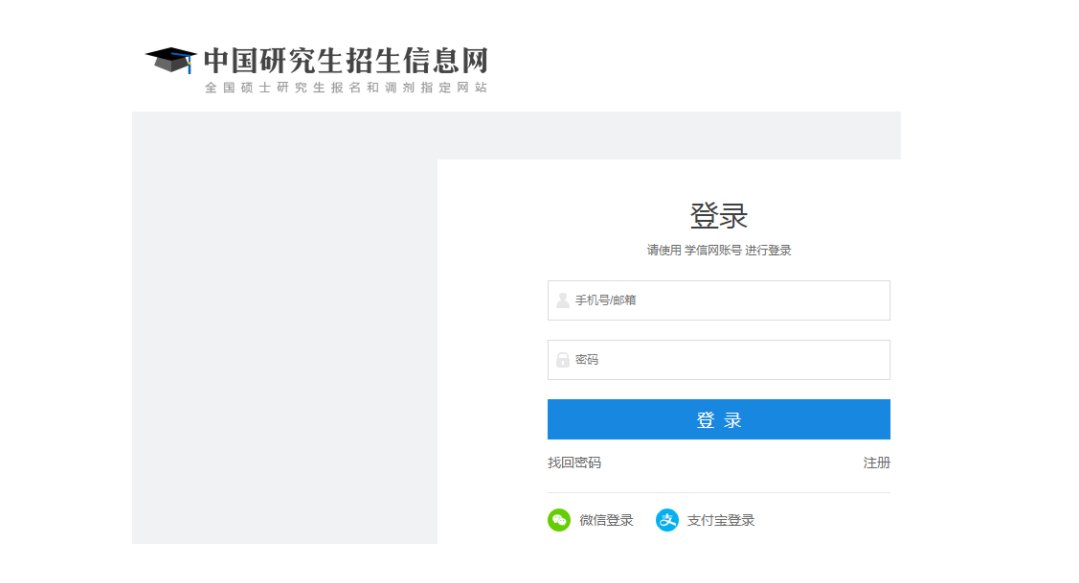Click the 全国硕士研究生报名和调剂指定网站 tagline
1079x583 pixels.
tap(346, 87)
